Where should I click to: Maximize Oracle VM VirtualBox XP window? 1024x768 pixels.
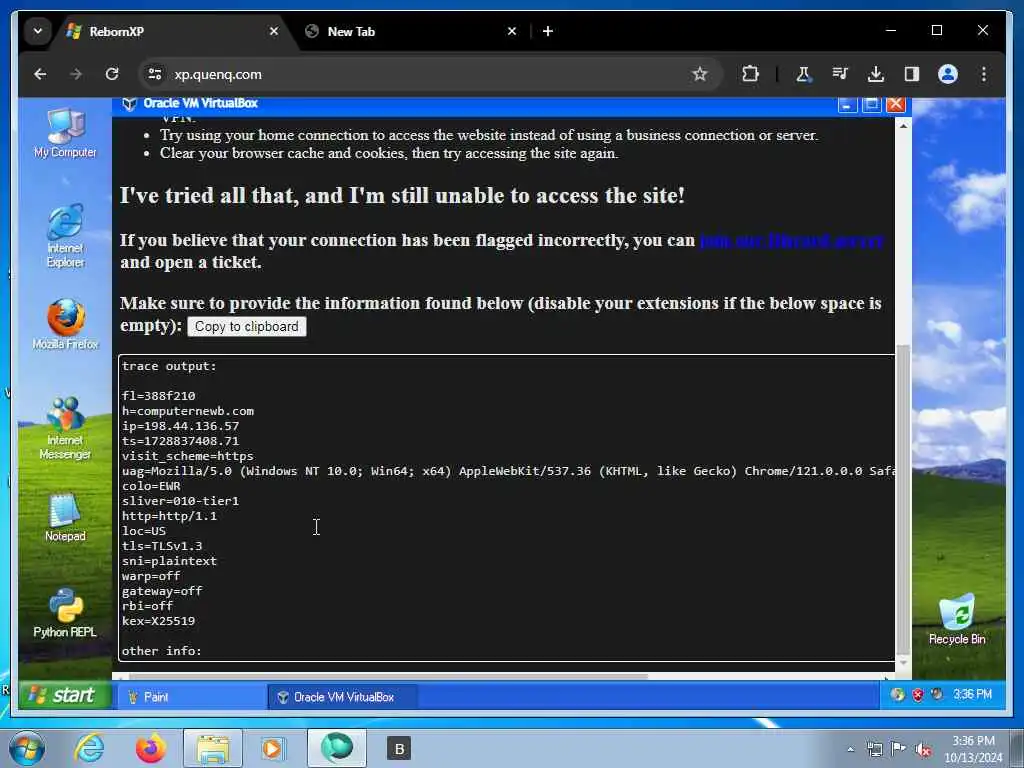871,104
